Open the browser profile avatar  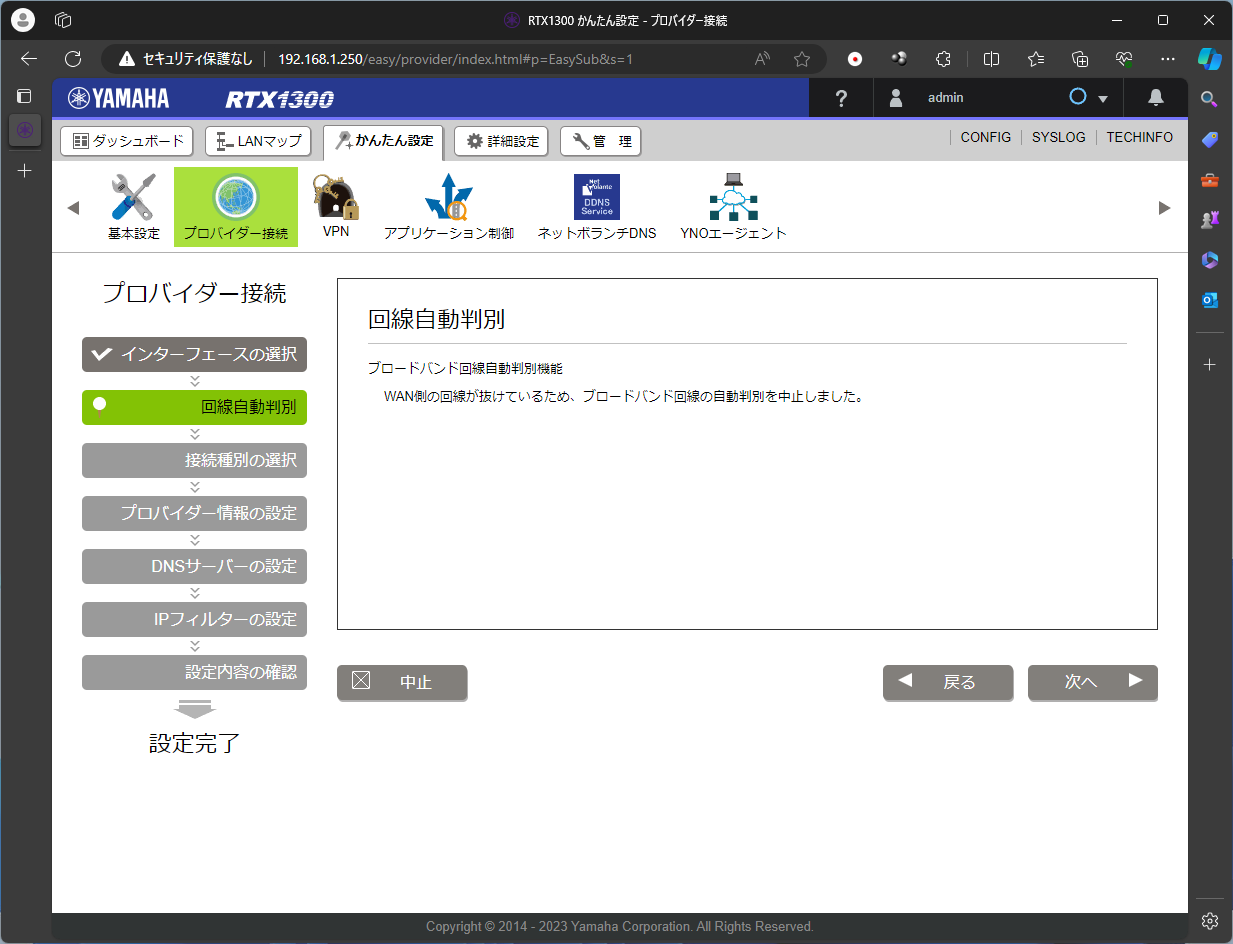coord(23,20)
